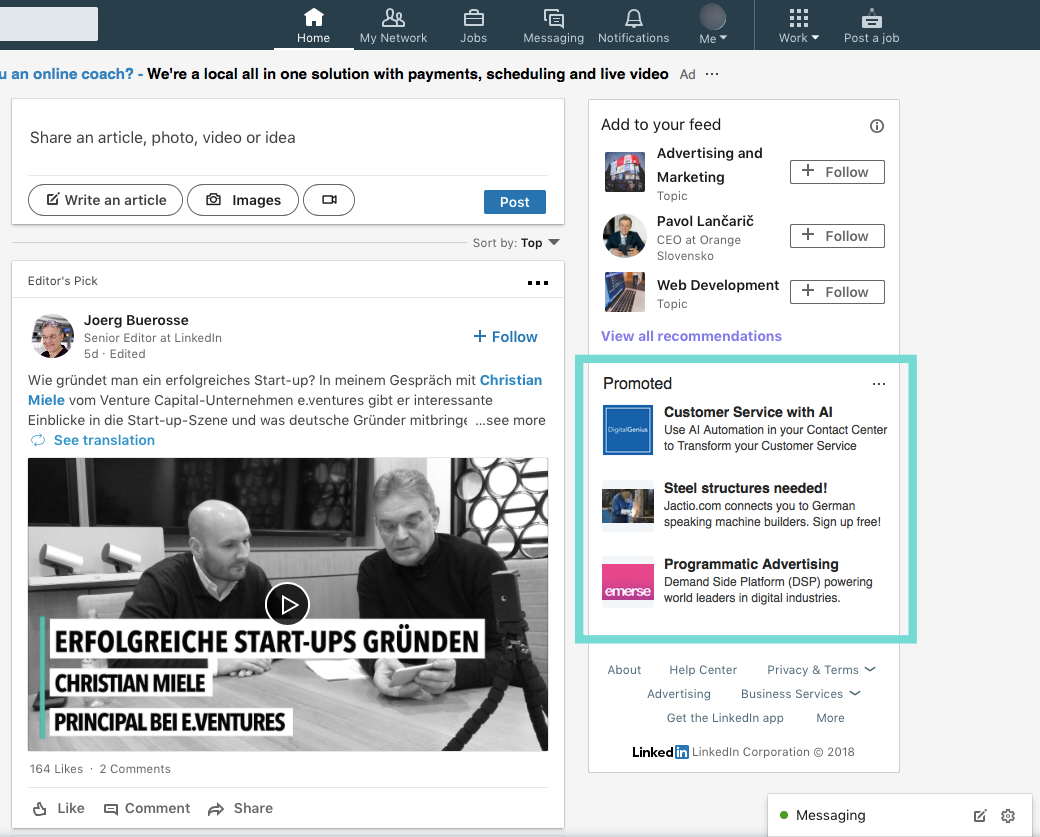Click DigitalGenius ad logo

pos(627,430)
